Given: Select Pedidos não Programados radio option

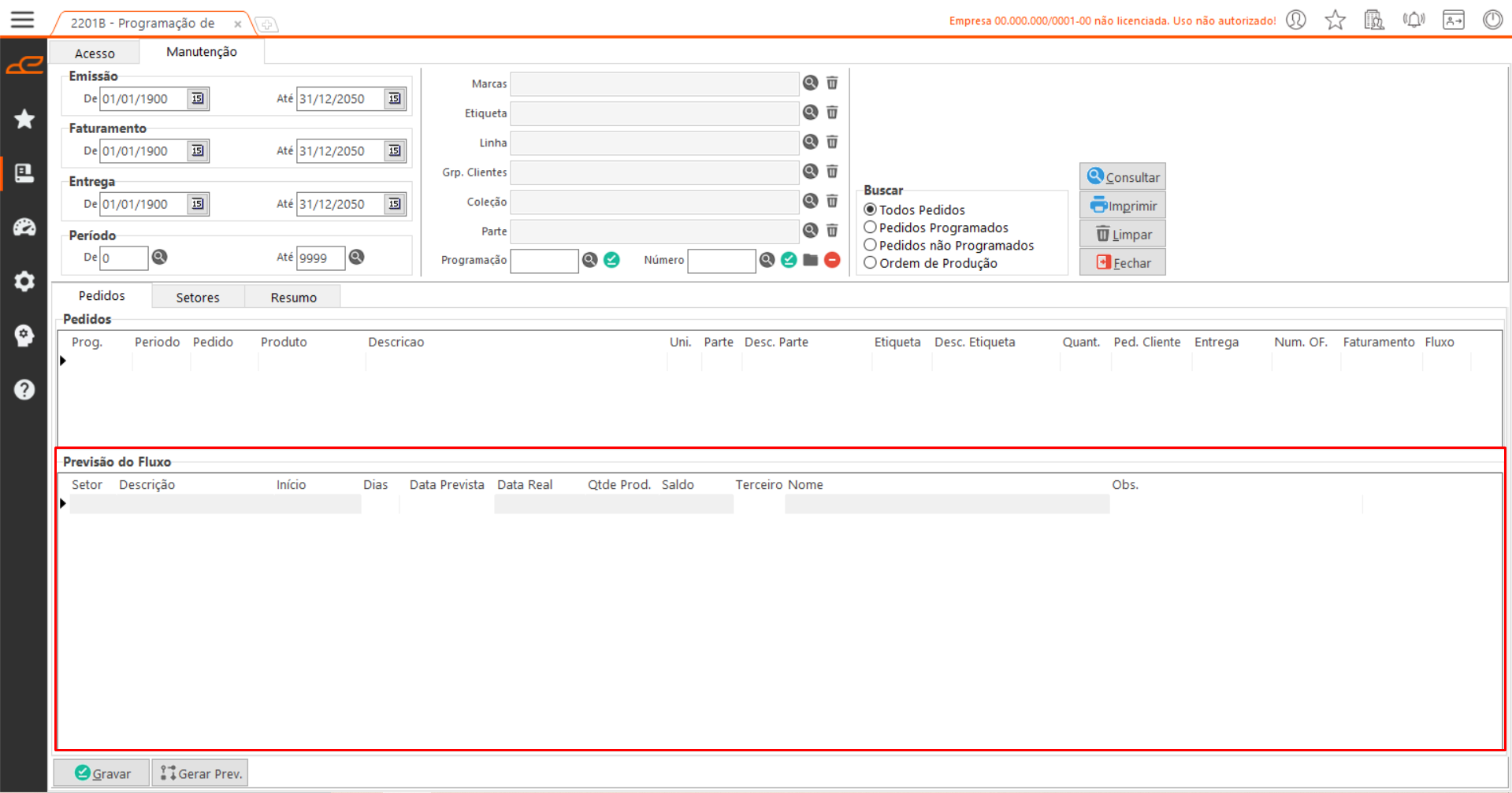Looking at the screenshot, I should pos(871,246).
